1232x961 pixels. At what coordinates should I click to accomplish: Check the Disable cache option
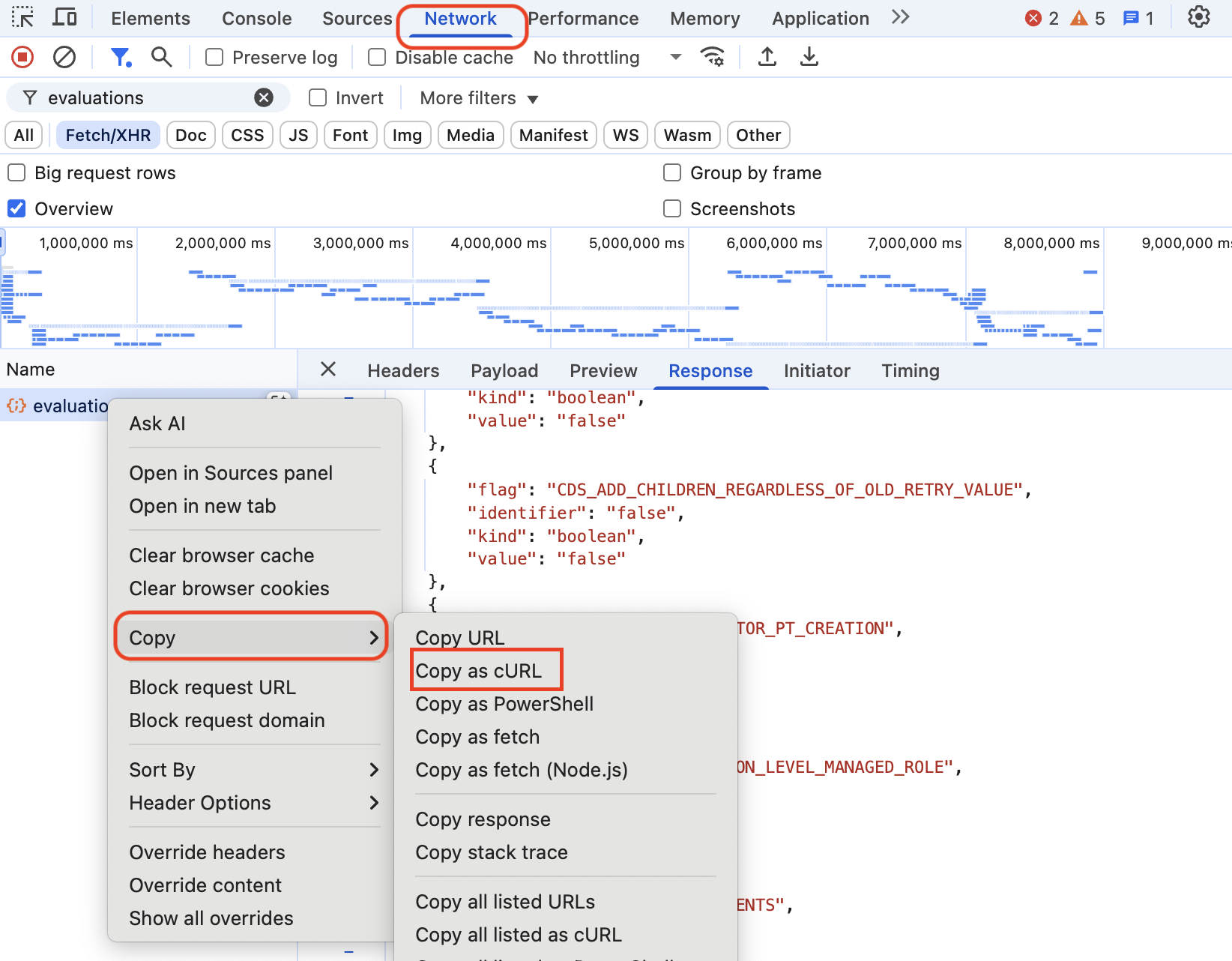click(x=377, y=58)
